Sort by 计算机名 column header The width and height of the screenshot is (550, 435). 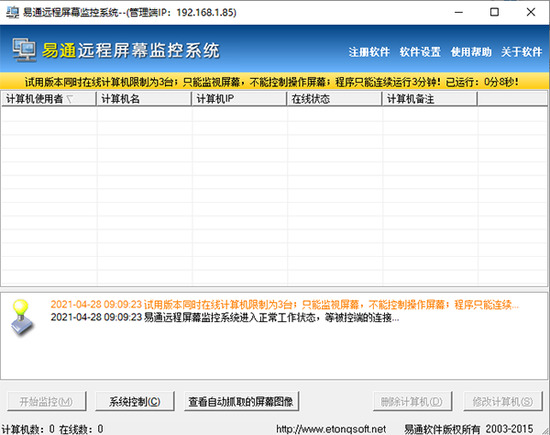tap(144, 99)
